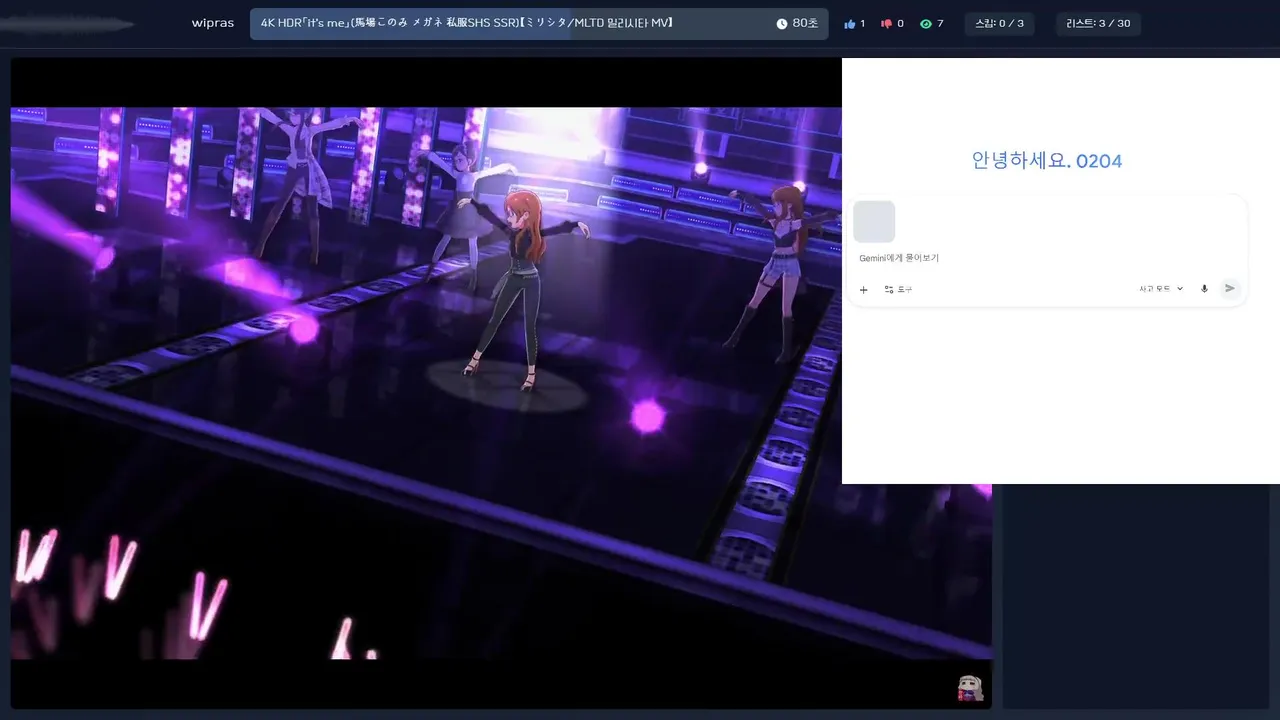Click the microphone icon in Gemini prompt

coord(1204,288)
